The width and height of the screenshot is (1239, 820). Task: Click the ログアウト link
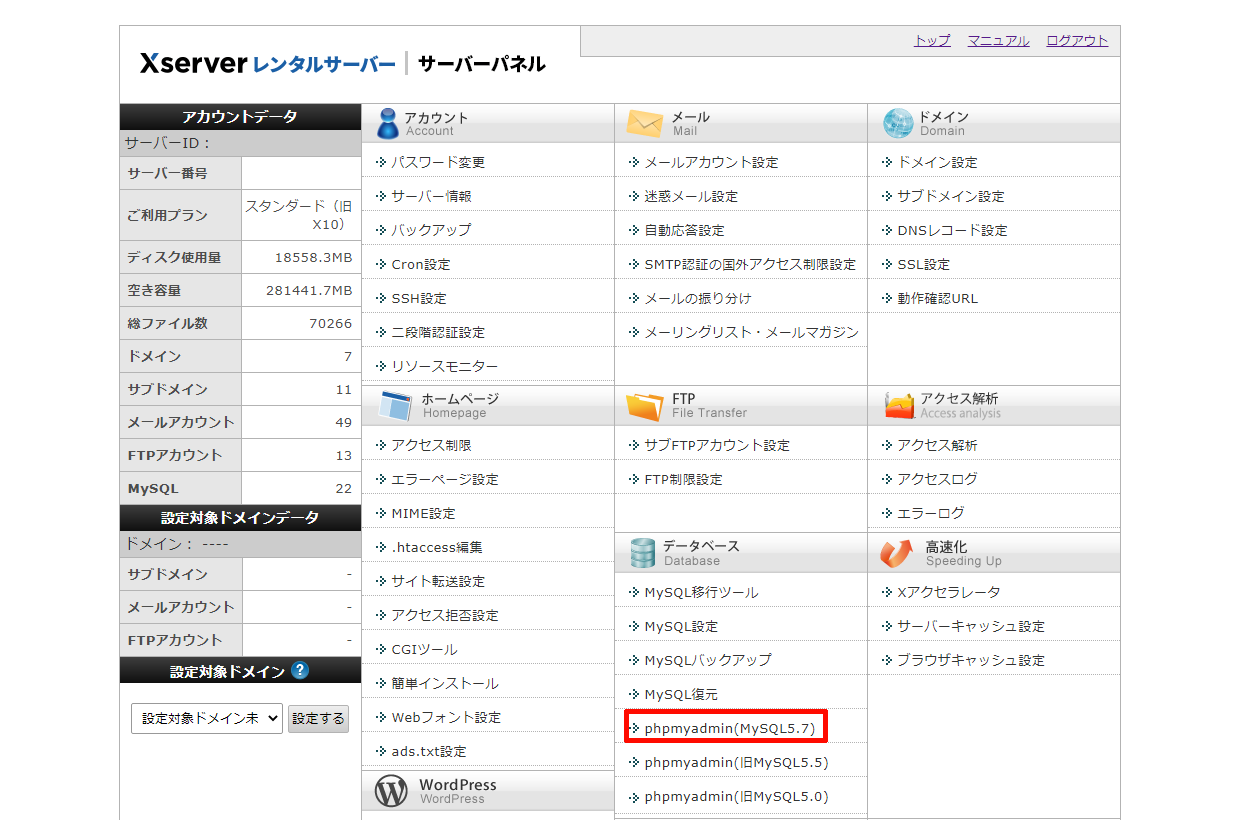point(1077,41)
